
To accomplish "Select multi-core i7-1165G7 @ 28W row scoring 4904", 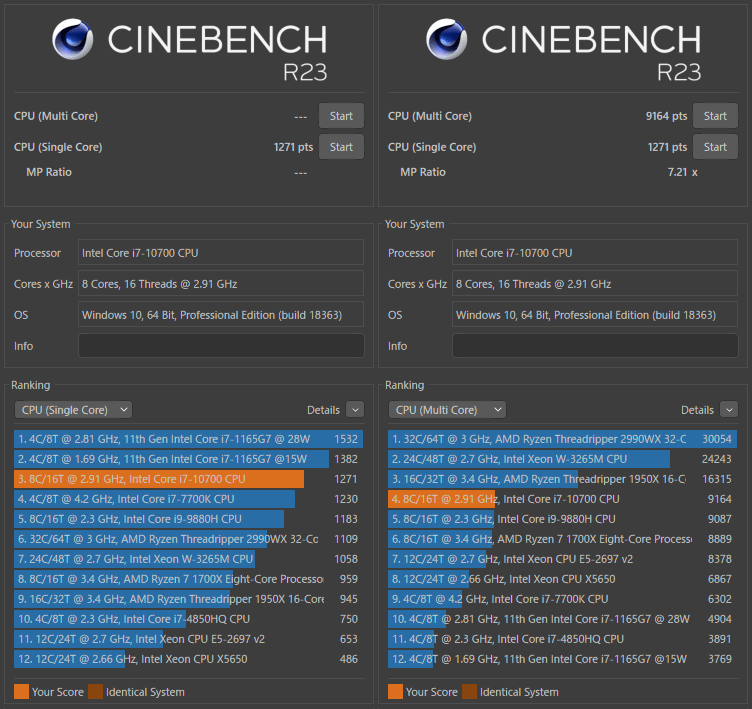I will point(563,619).
